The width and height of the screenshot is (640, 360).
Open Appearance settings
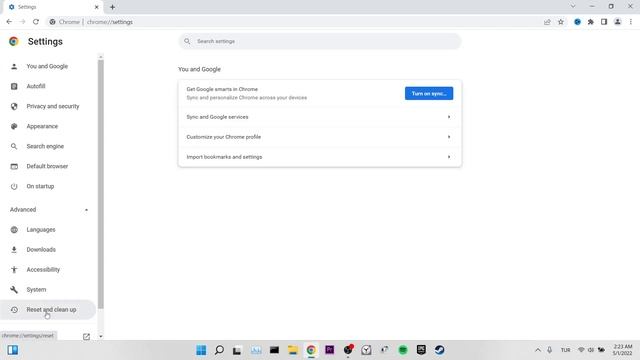click(x=48, y=126)
